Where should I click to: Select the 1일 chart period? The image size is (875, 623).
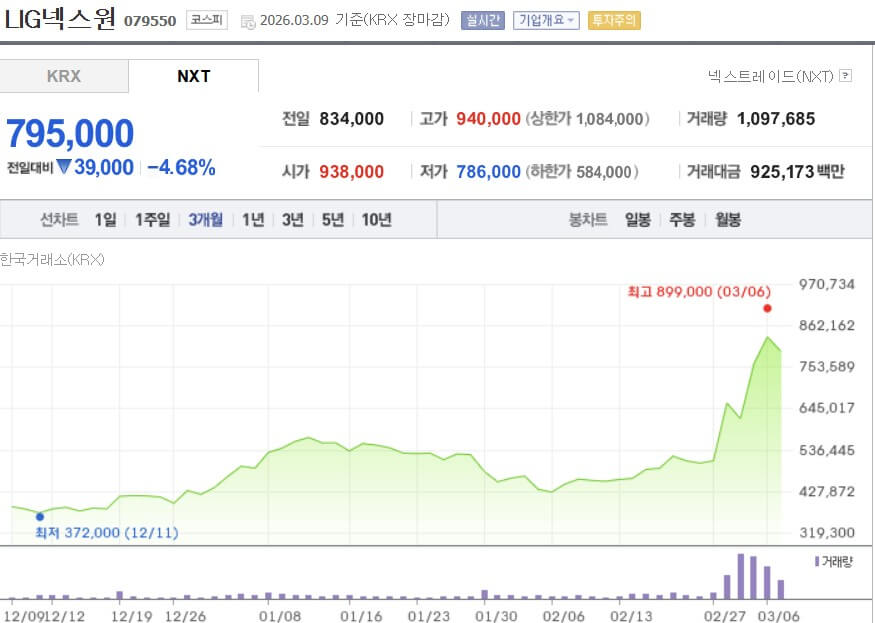tap(103, 218)
